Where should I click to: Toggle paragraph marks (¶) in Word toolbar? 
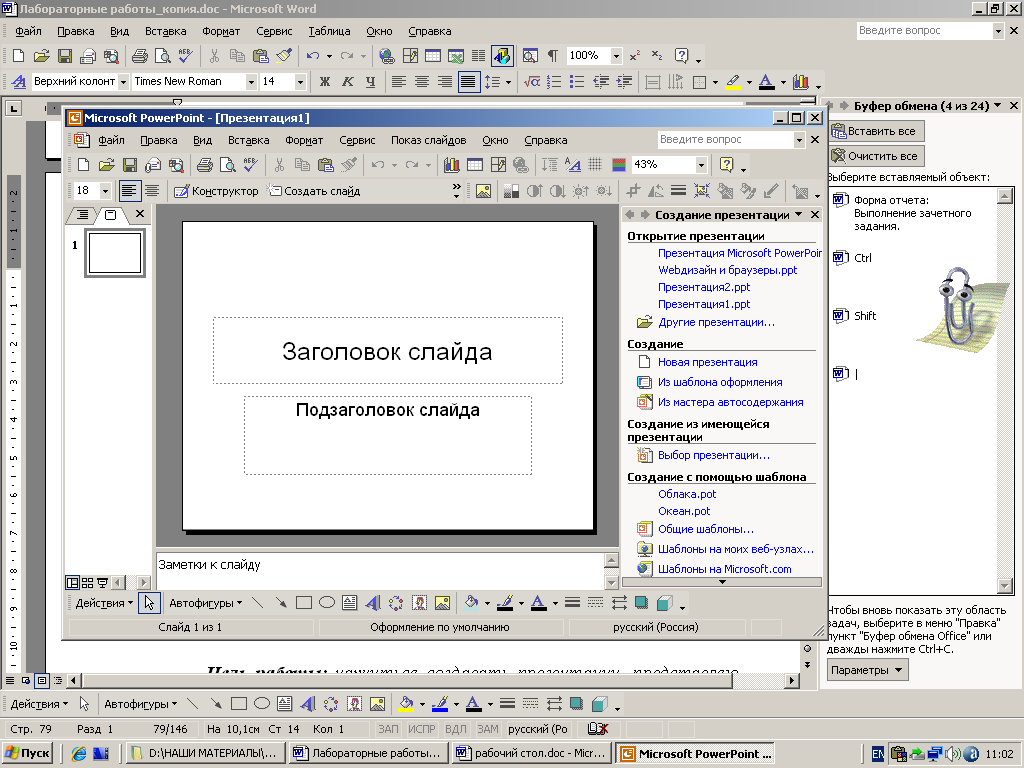[552, 56]
